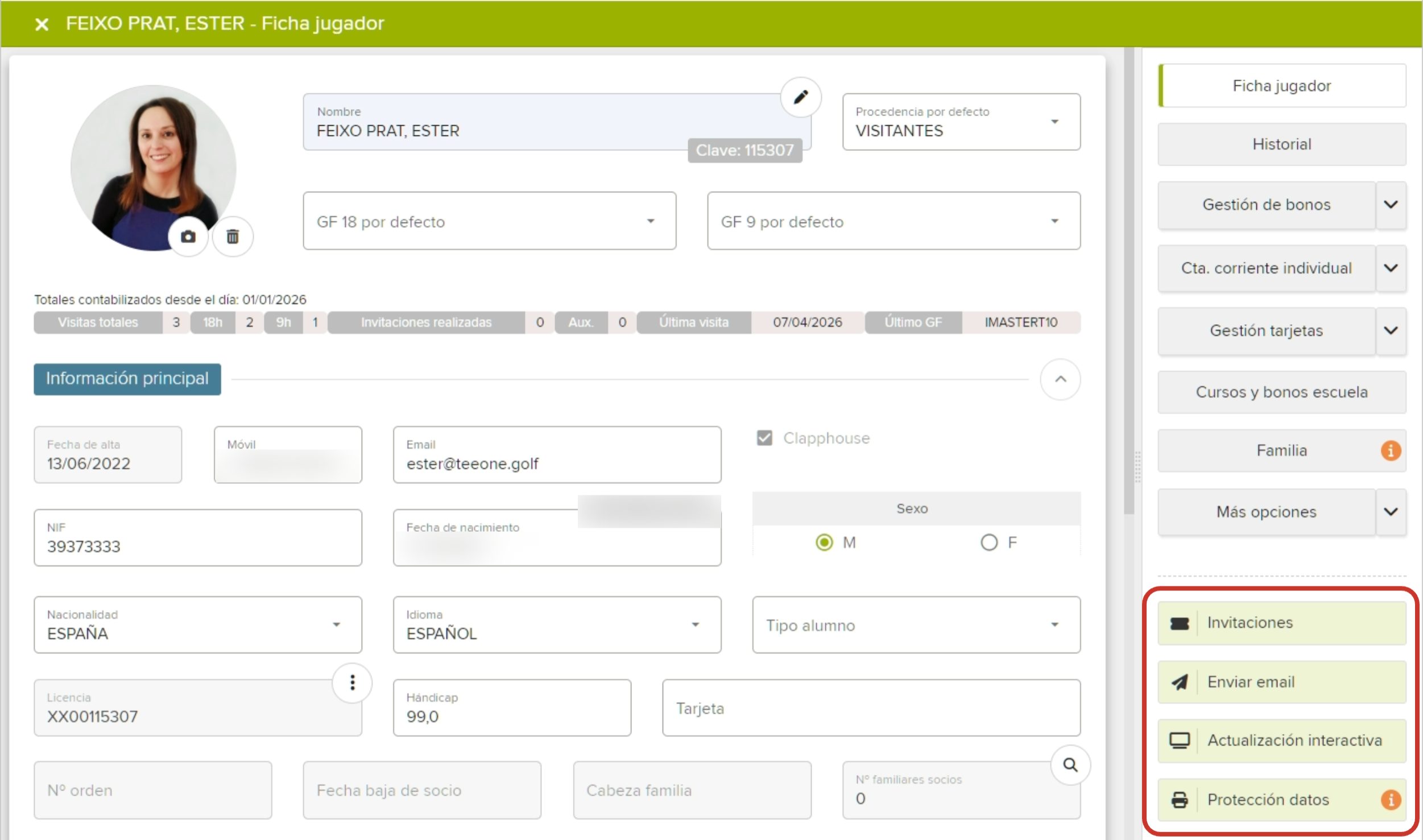Close the Ficha jugador window with X
This screenshot has width=1423, height=840.
click(x=42, y=24)
